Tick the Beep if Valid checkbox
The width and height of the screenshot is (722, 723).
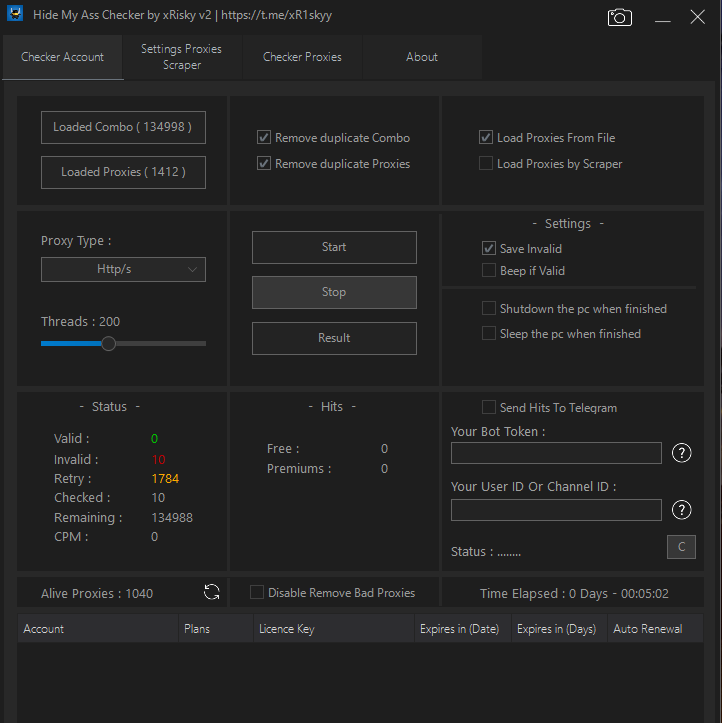pyautogui.click(x=489, y=270)
